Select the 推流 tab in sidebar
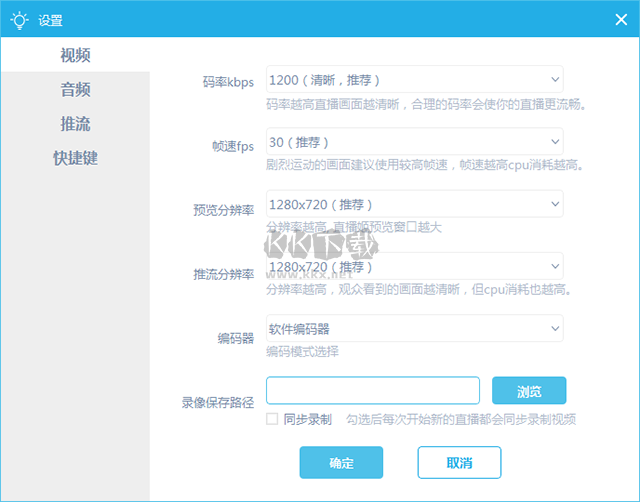The height and width of the screenshot is (502, 640). [75, 123]
